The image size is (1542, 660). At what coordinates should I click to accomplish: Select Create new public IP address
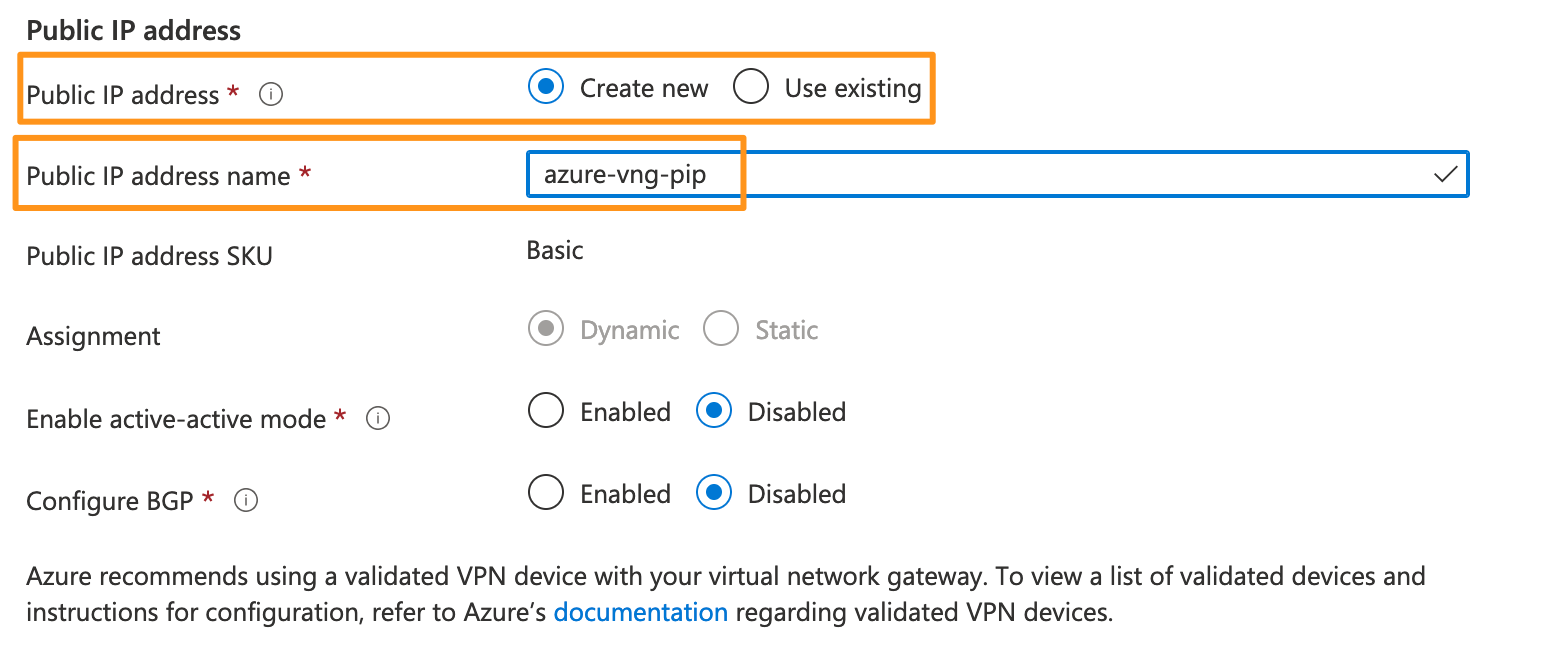pos(546,88)
